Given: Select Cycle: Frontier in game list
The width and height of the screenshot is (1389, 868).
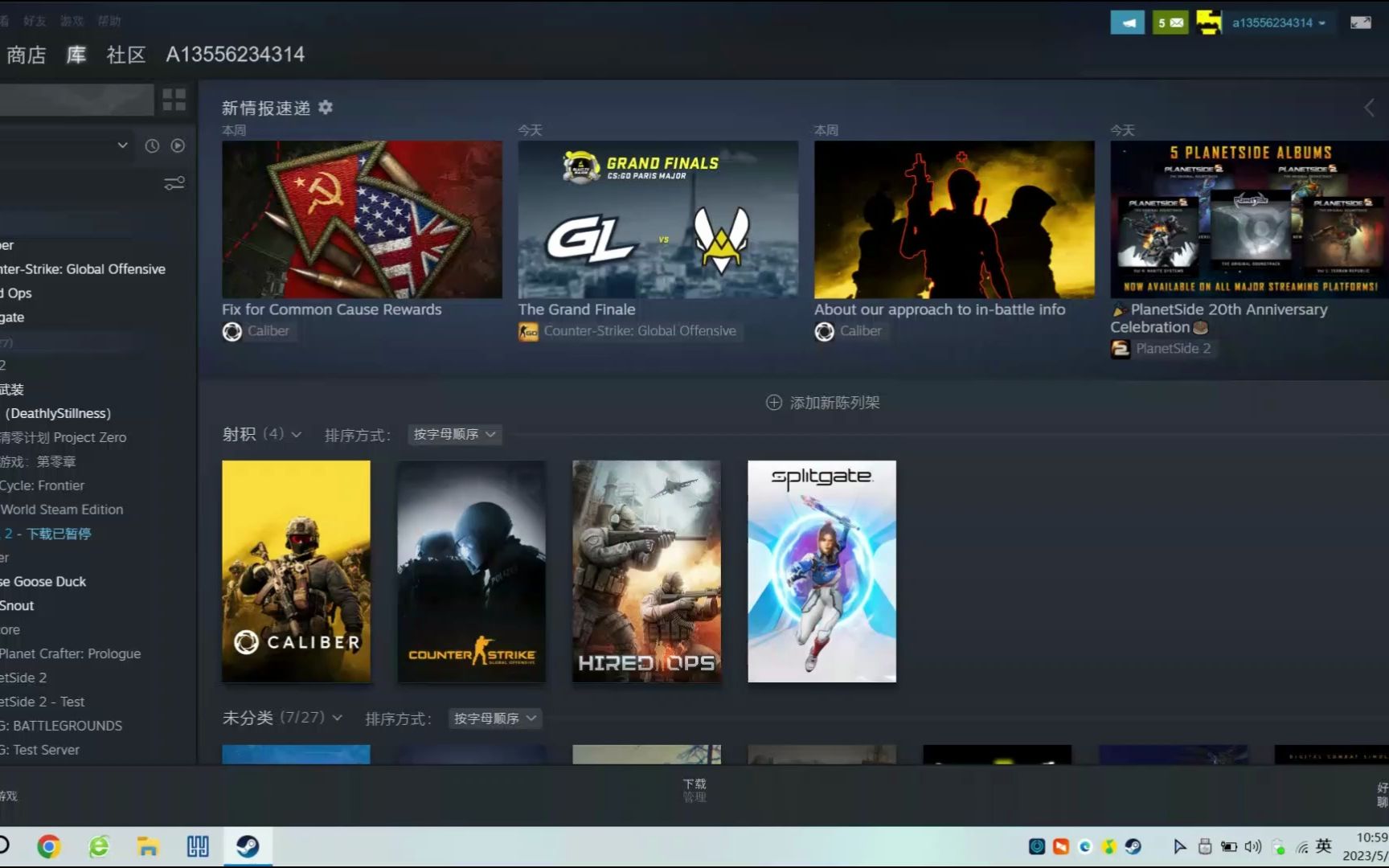Looking at the screenshot, I should [x=42, y=485].
